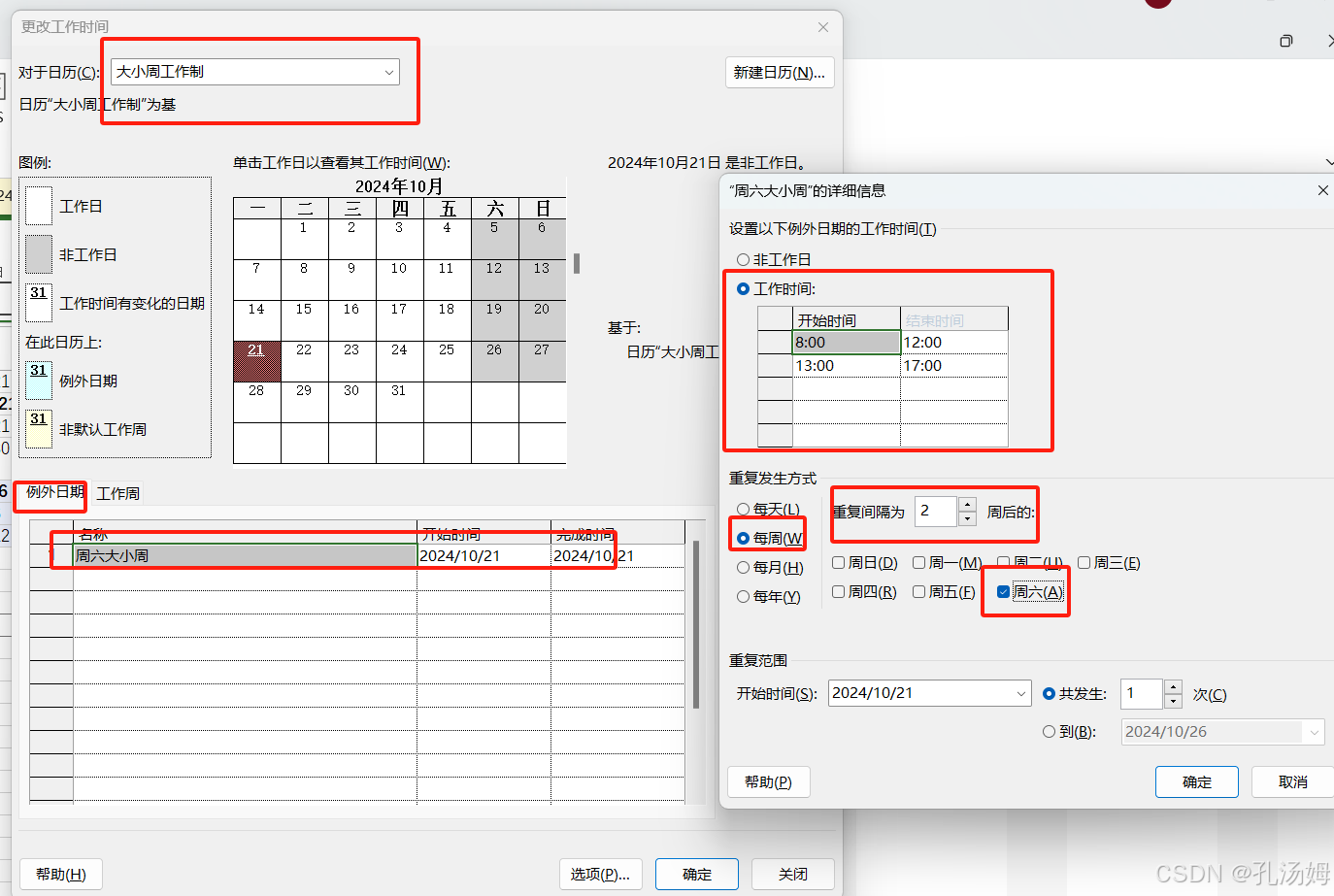Click the 名称 column header in exceptions table
Viewport: 1334px width, 896px height.
click(246, 533)
